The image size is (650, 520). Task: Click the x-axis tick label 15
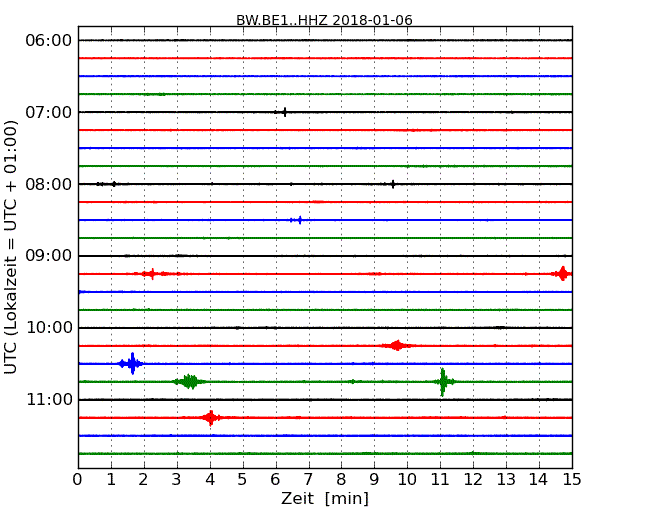point(572,480)
